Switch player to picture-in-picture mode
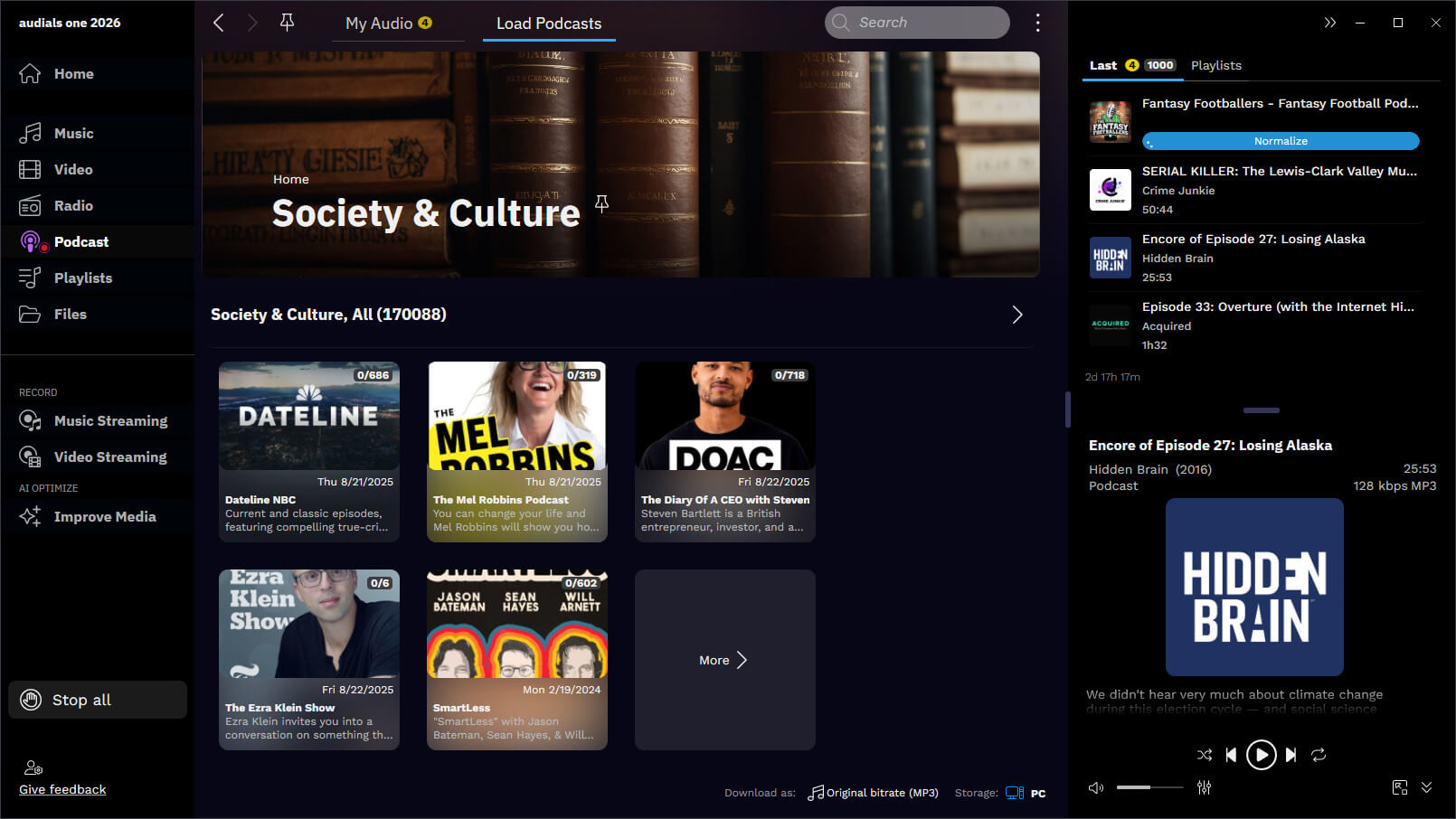This screenshot has height=819, width=1456. [1400, 787]
